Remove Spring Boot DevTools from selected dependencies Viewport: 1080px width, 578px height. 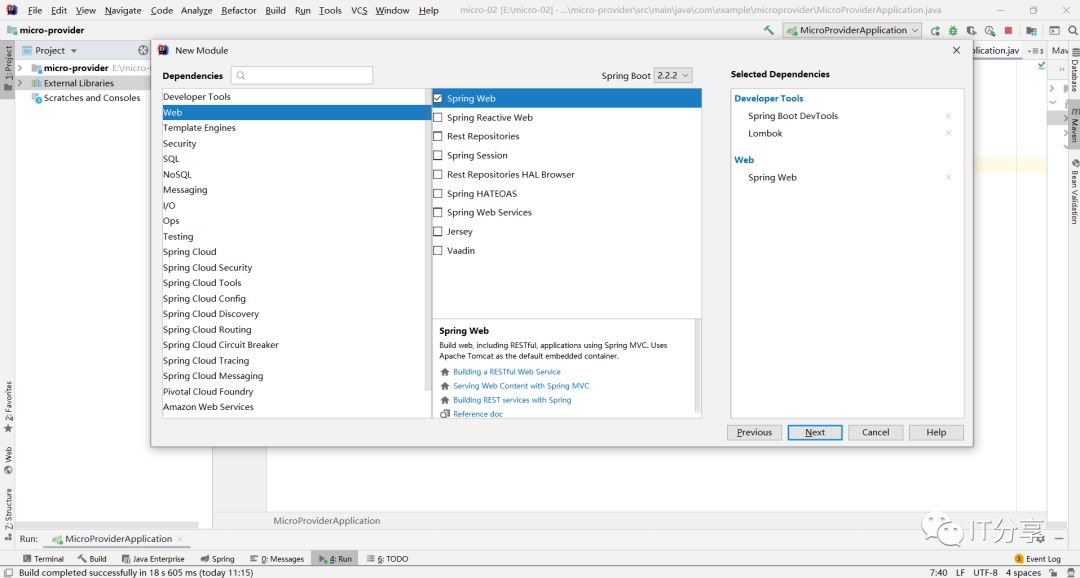point(948,116)
